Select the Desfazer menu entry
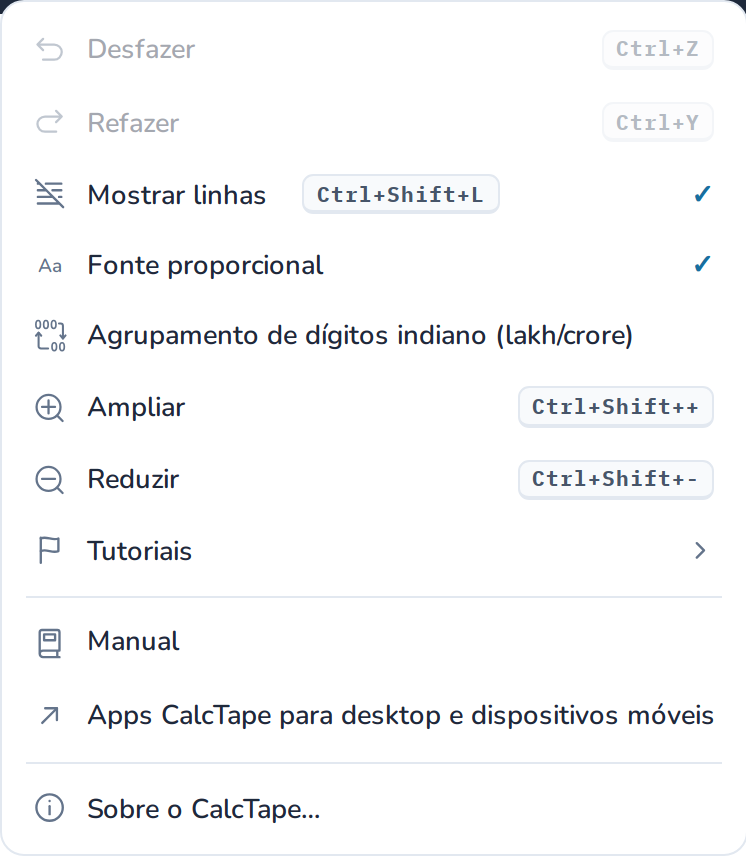 coord(373,49)
